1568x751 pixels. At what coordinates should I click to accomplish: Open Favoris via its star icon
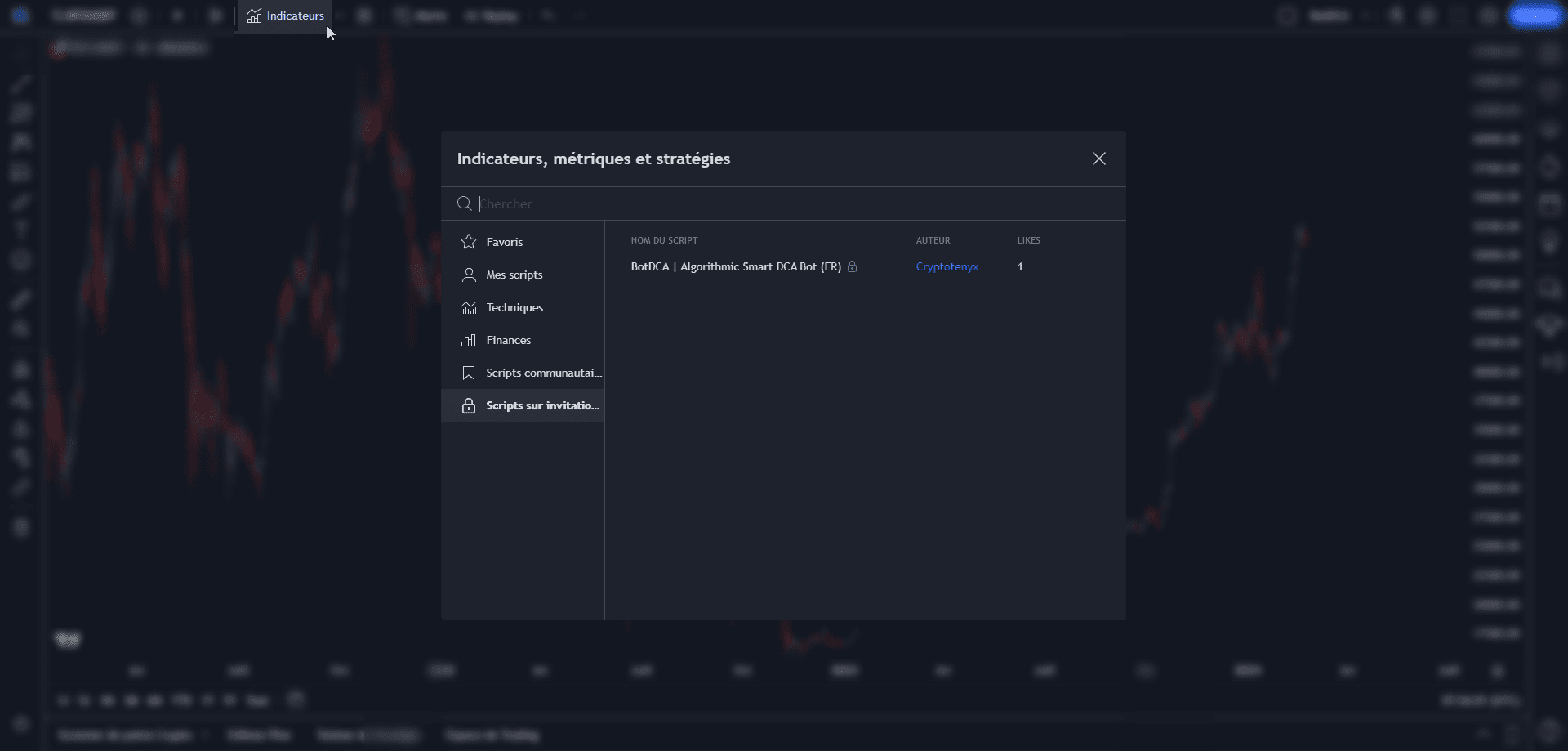tap(469, 242)
